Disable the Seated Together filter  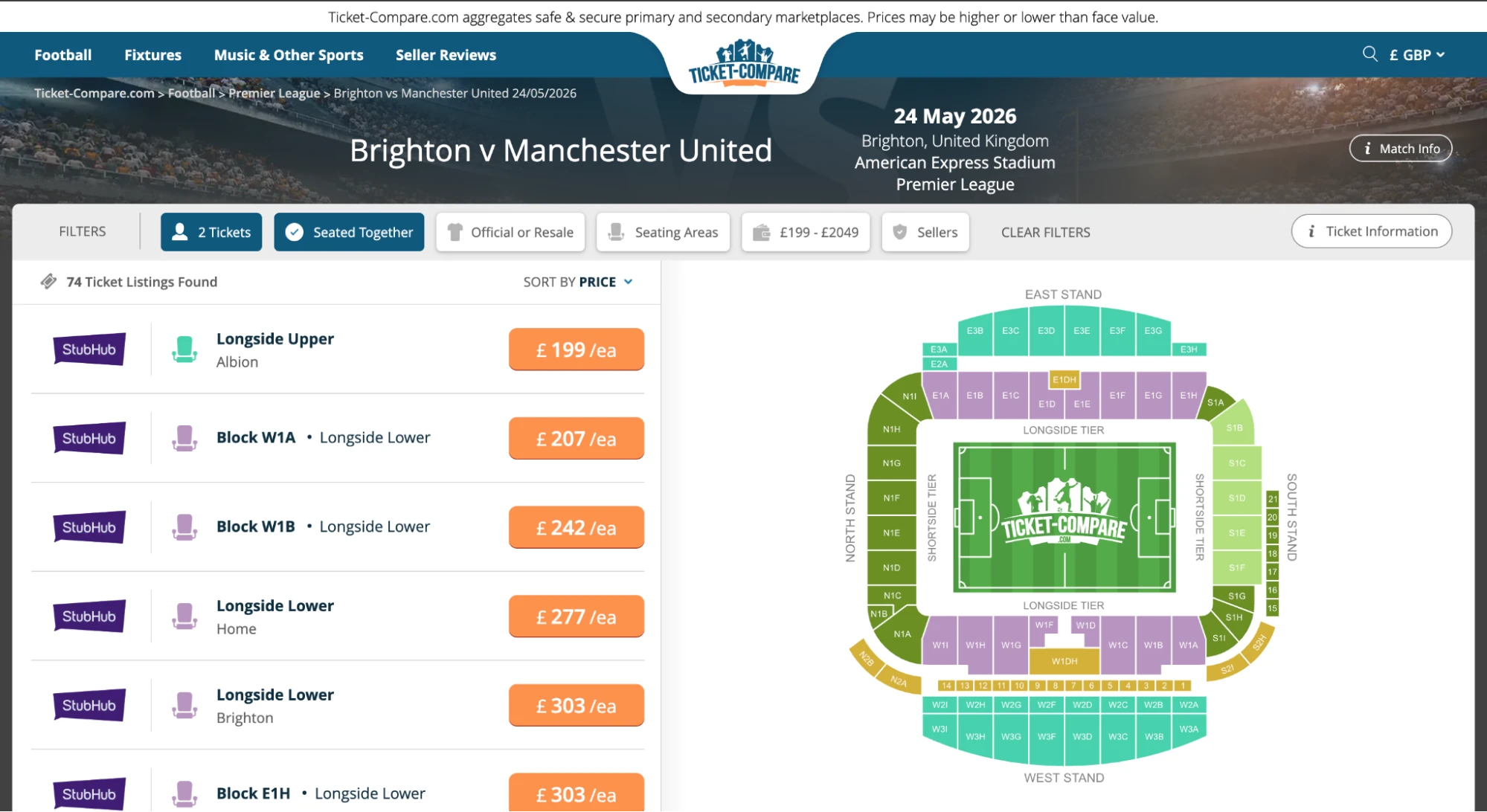pyautogui.click(x=349, y=232)
